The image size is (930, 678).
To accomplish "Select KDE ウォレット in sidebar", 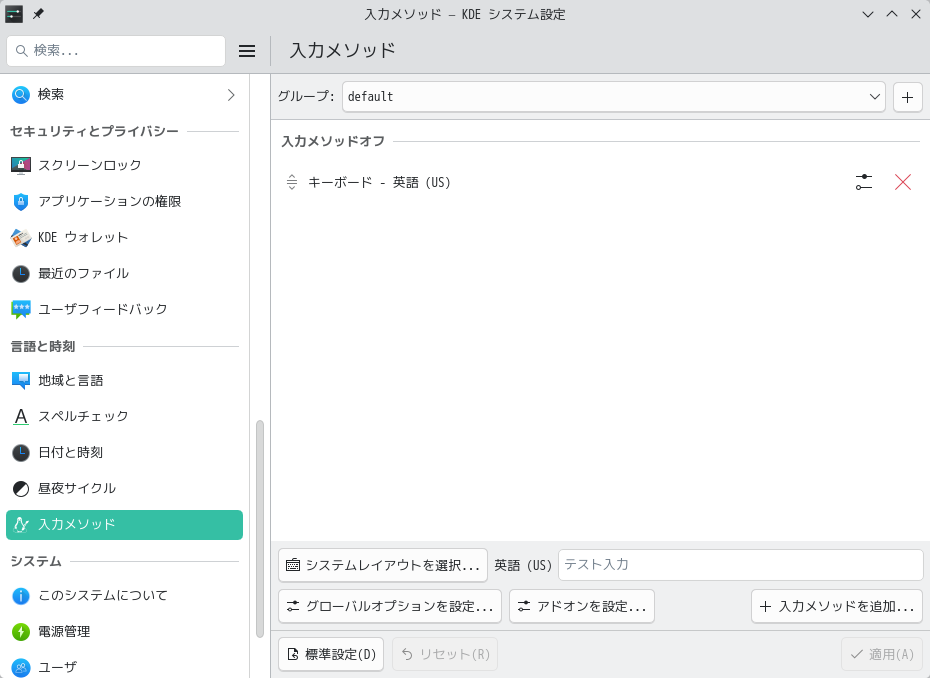I will [x=125, y=238].
